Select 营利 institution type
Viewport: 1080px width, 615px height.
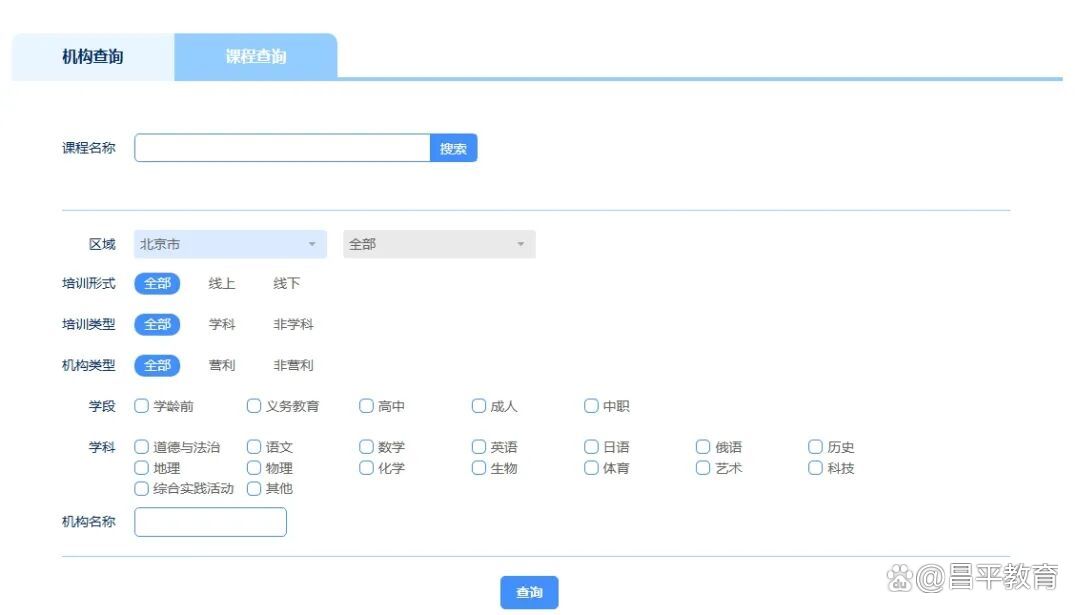pos(222,366)
